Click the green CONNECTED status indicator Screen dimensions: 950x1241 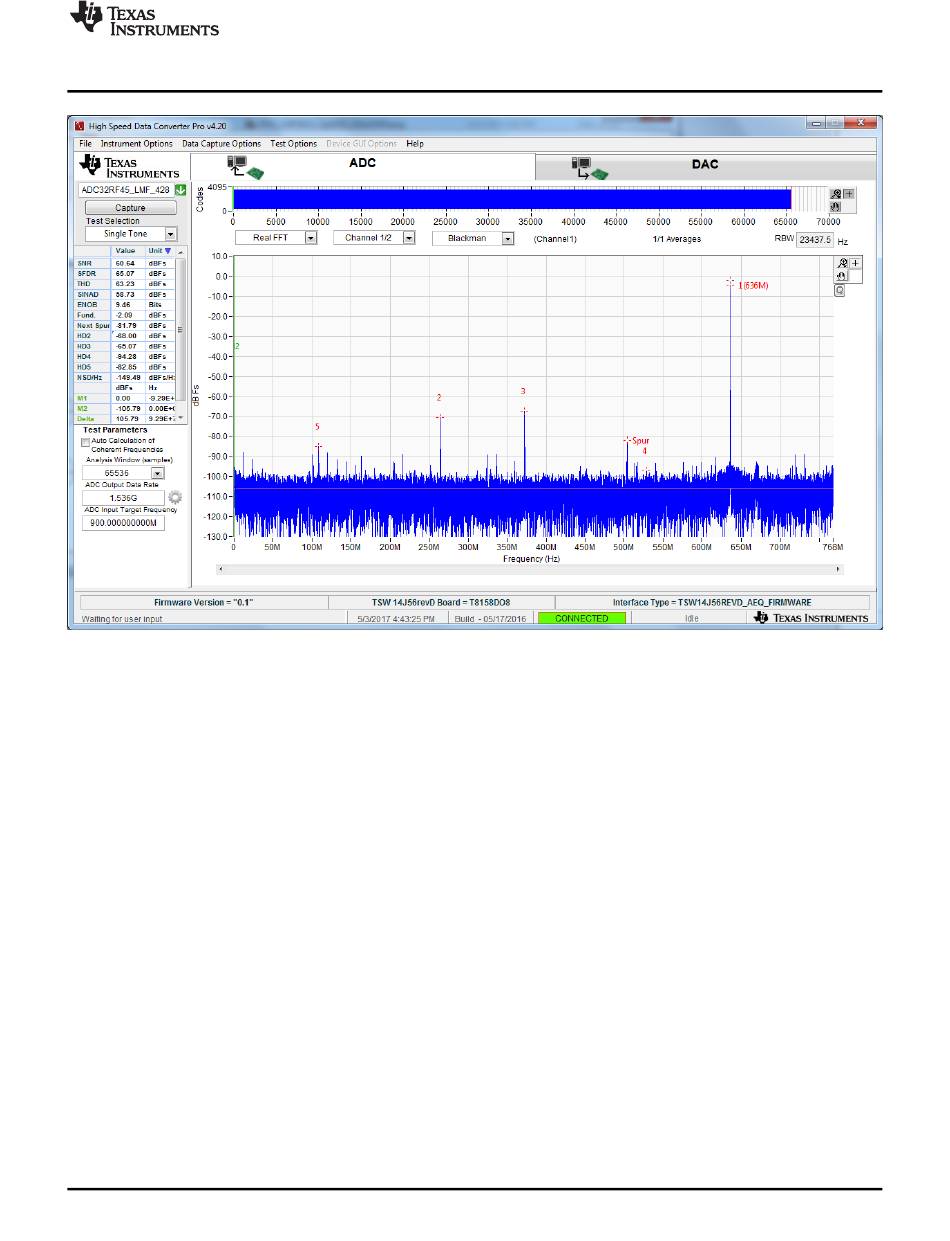(582, 619)
